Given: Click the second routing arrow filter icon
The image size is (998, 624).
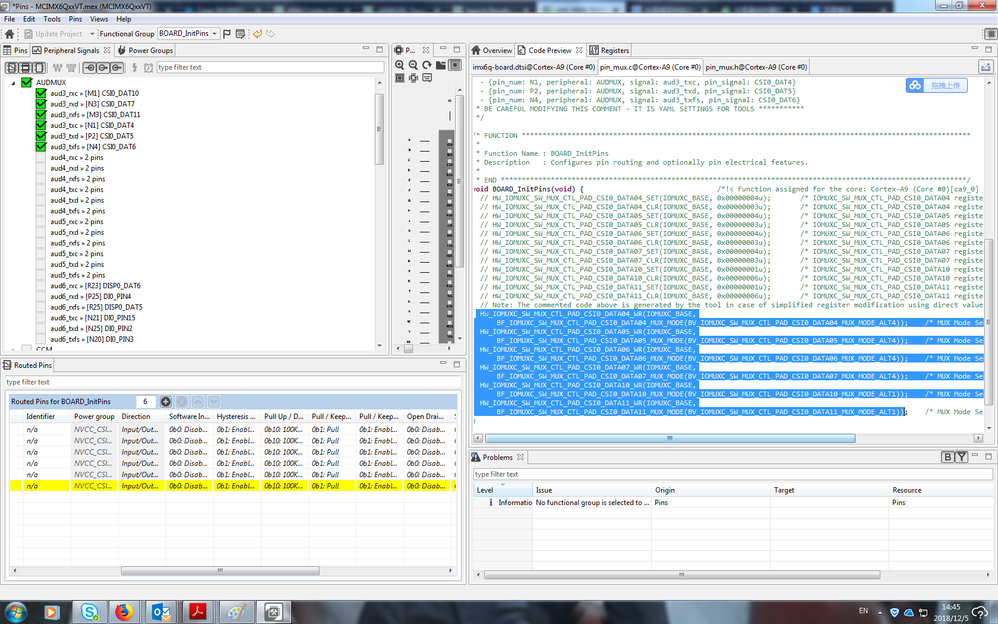Looking at the screenshot, I should [x=103, y=67].
